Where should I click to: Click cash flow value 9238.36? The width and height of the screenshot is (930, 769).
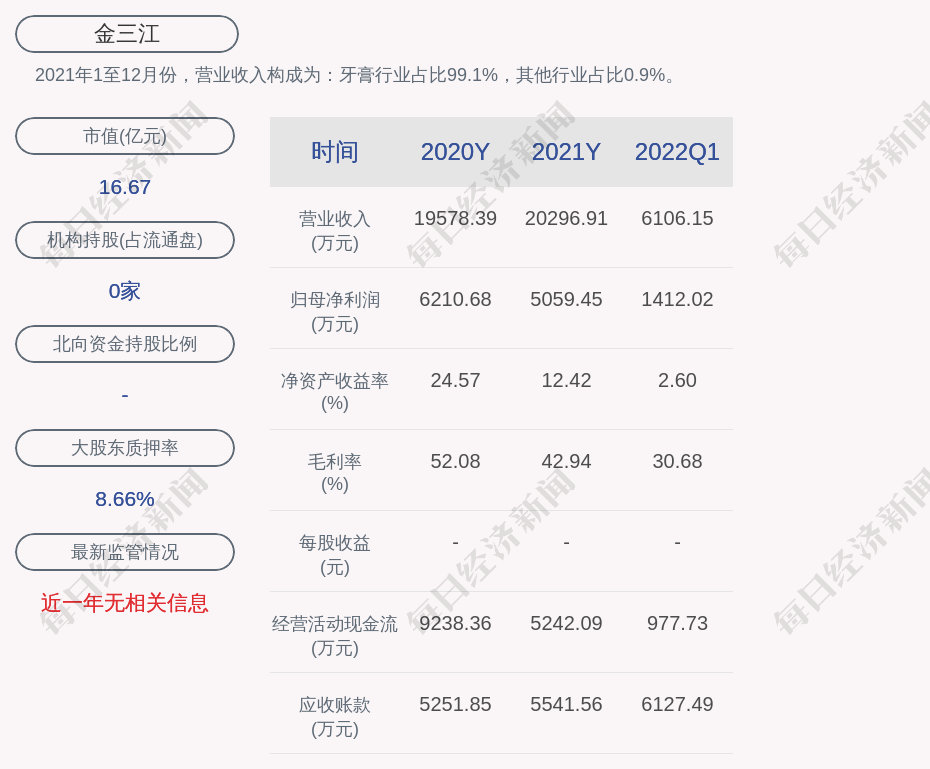pos(455,624)
